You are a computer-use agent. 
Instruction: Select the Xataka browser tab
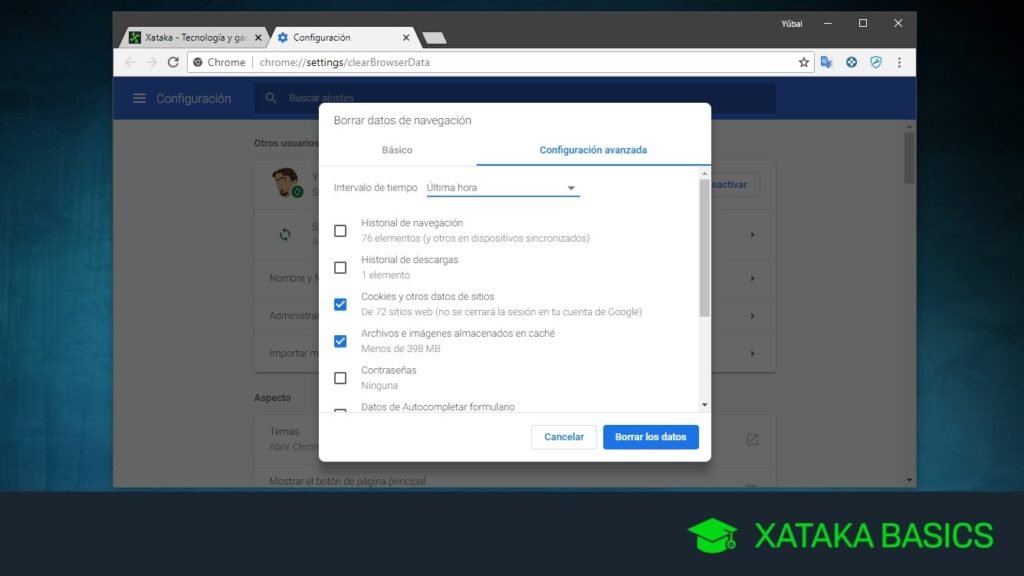click(192, 36)
